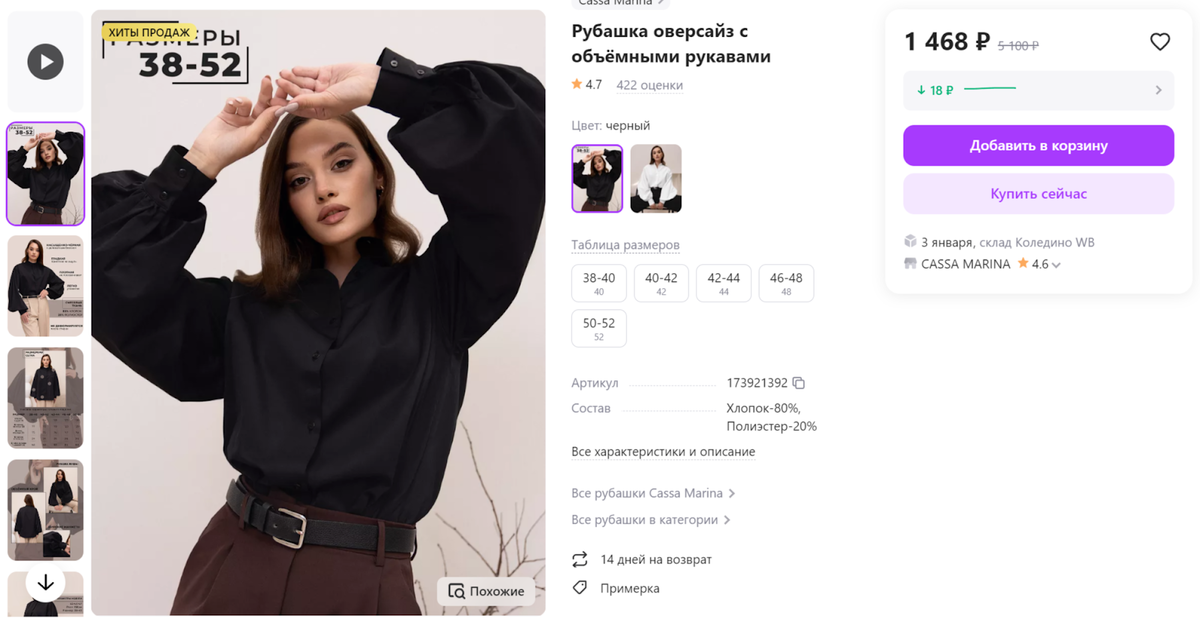Image resolution: width=1200 pixels, height=631 pixels.
Task: Select the black color swatch
Action: (597, 179)
